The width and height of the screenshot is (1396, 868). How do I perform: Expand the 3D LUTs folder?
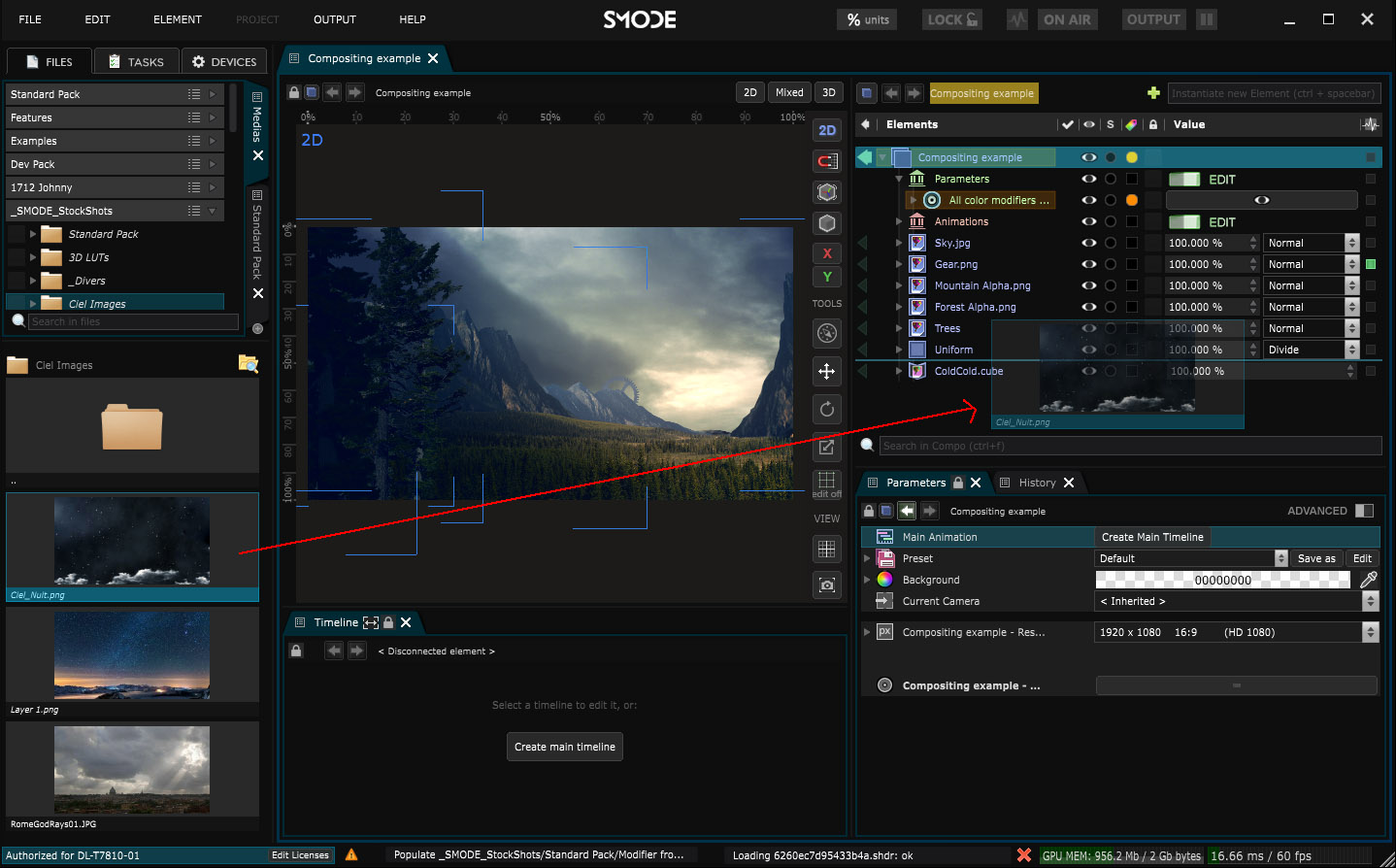coord(33,257)
